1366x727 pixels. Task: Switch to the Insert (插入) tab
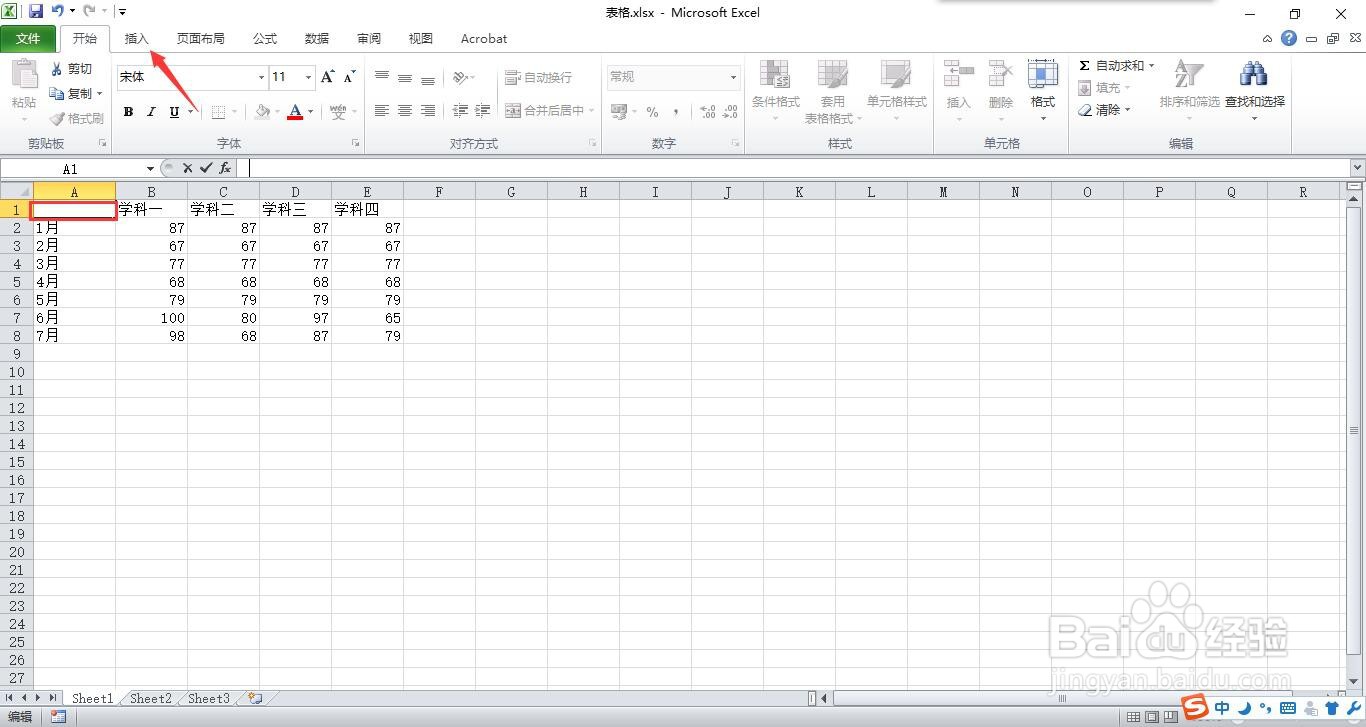pyautogui.click(x=137, y=39)
